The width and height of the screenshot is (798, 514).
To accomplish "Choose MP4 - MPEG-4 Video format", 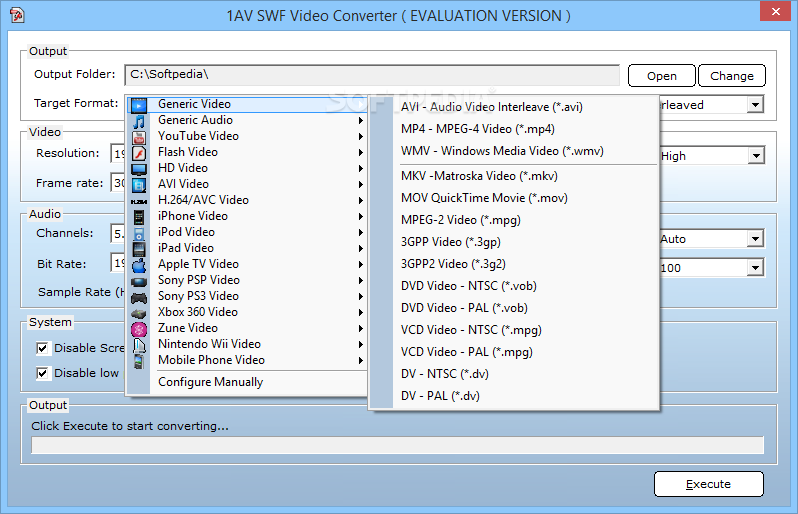I will 514,129.
